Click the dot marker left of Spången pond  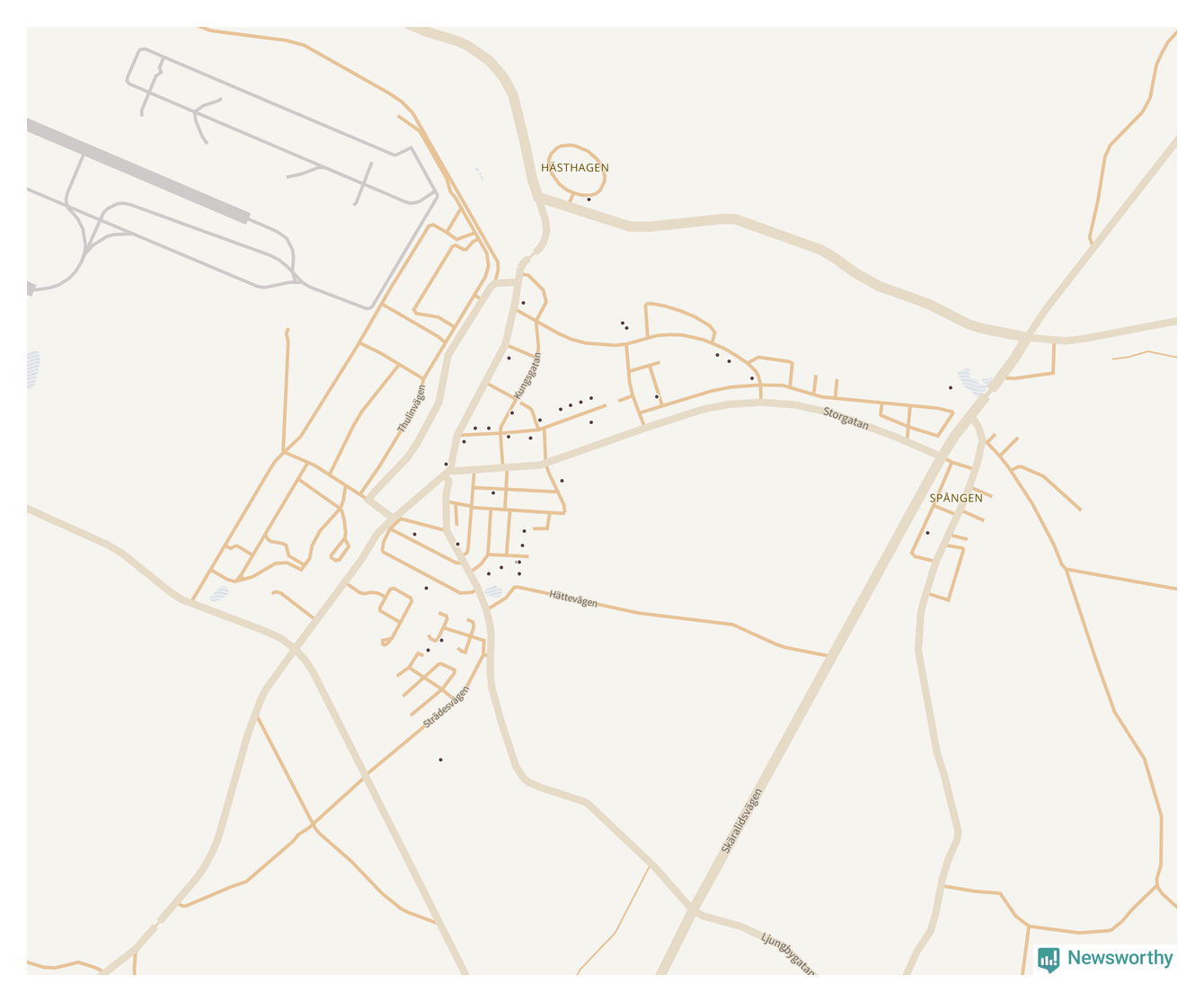[x=950, y=388]
